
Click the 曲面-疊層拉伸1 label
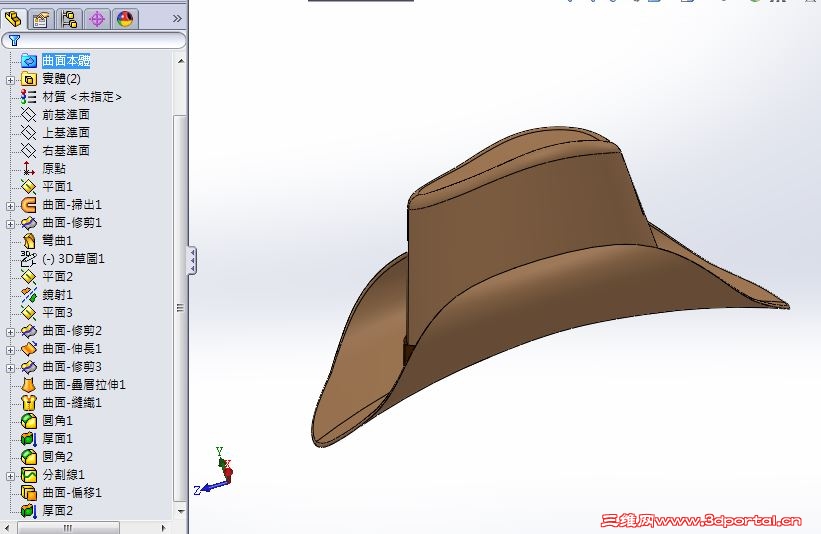click(x=84, y=385)
